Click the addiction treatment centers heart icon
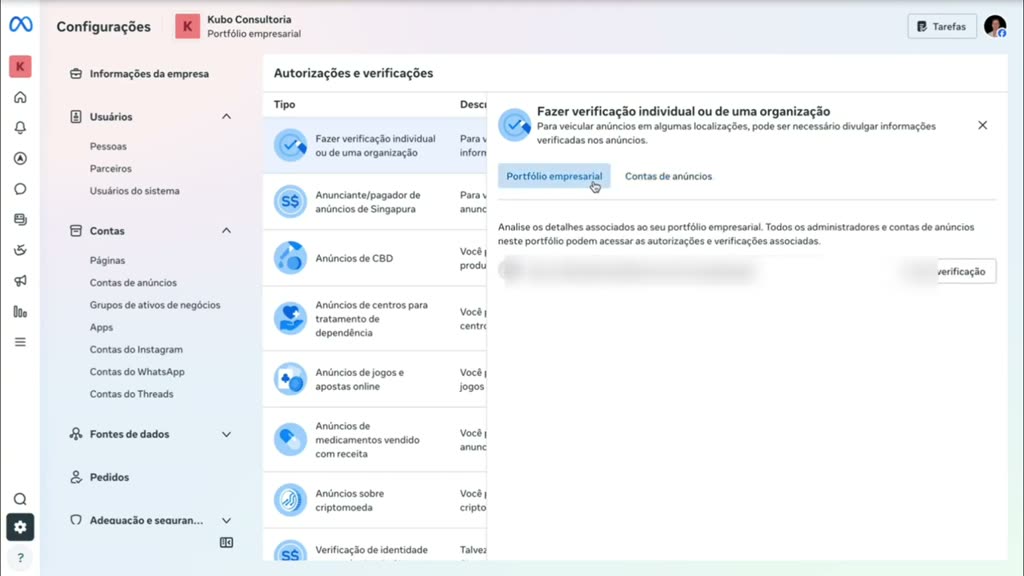 290,319
